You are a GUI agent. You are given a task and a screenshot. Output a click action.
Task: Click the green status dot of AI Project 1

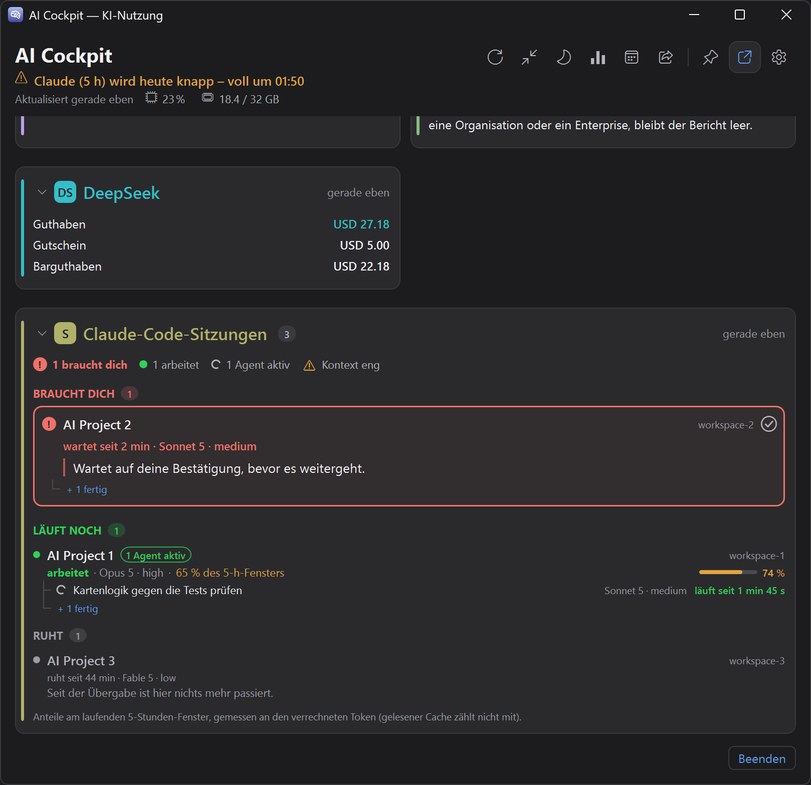click(37, 555)
